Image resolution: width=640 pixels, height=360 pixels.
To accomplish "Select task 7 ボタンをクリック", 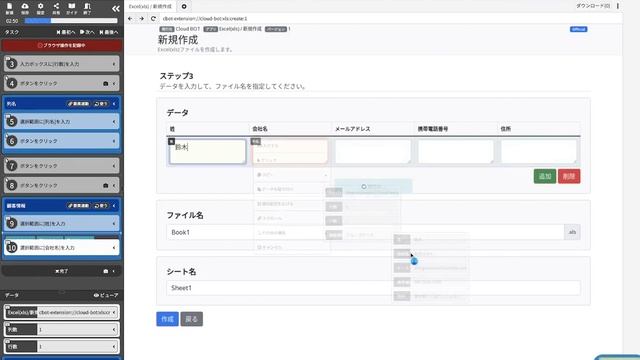I will pyautogui.click(x=62, y=166).
